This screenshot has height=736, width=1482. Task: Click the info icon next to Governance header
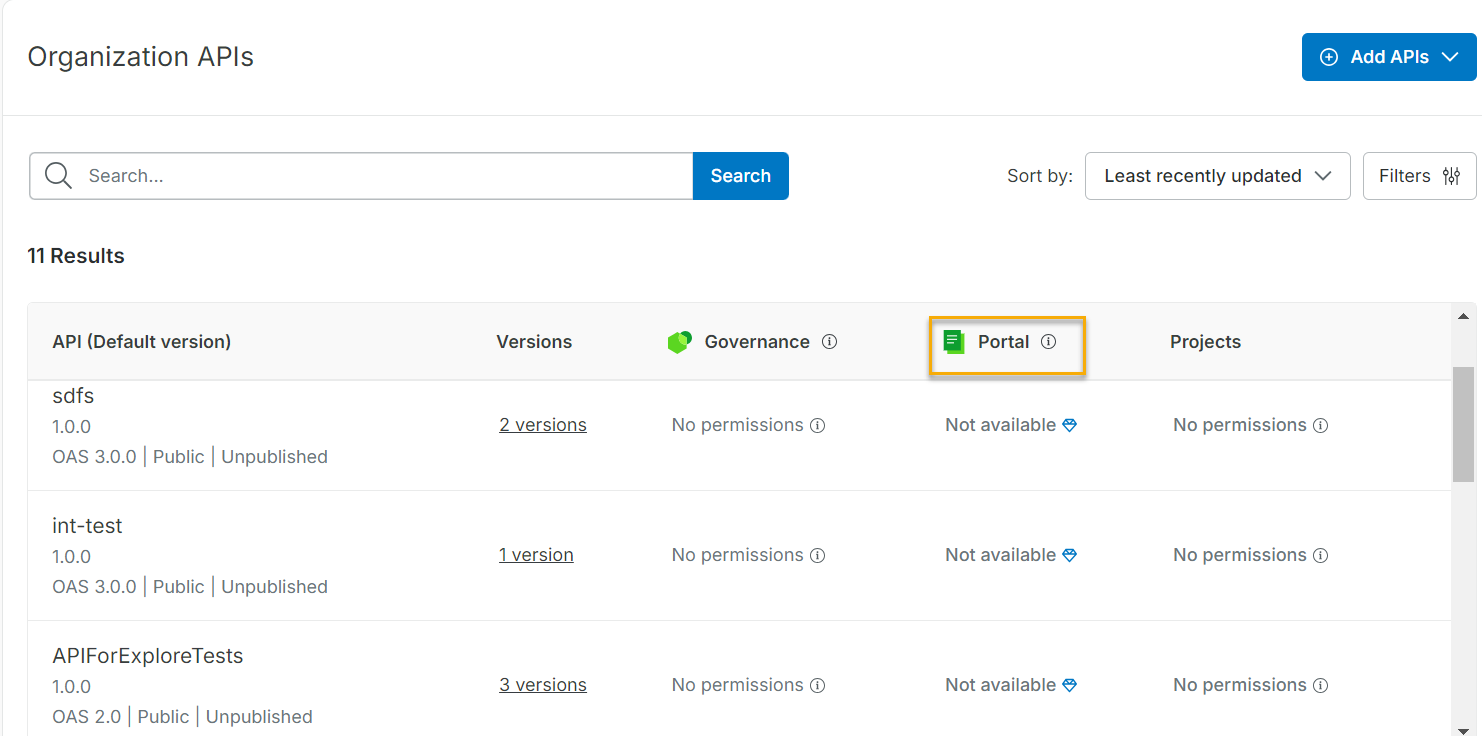829,341
